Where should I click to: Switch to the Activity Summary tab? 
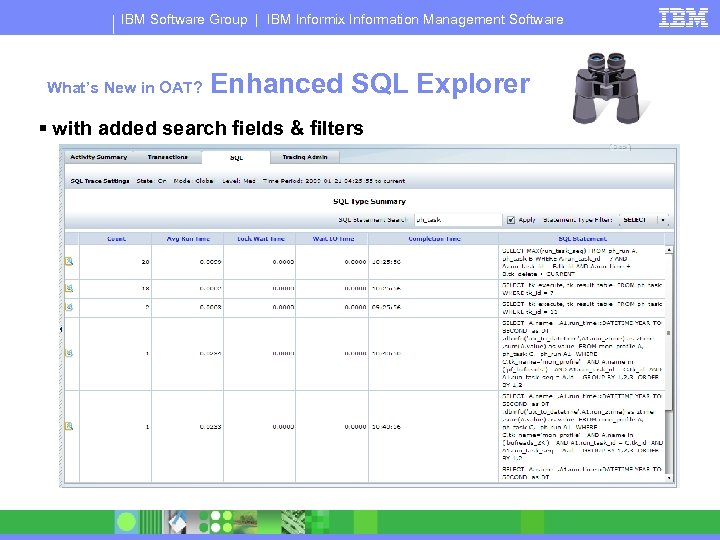[x=98, y=157]
